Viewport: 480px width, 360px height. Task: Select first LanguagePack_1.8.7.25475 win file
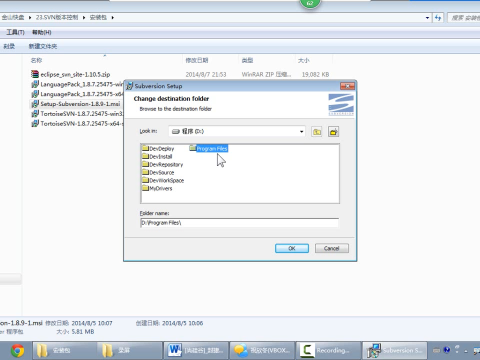[82, 84]
